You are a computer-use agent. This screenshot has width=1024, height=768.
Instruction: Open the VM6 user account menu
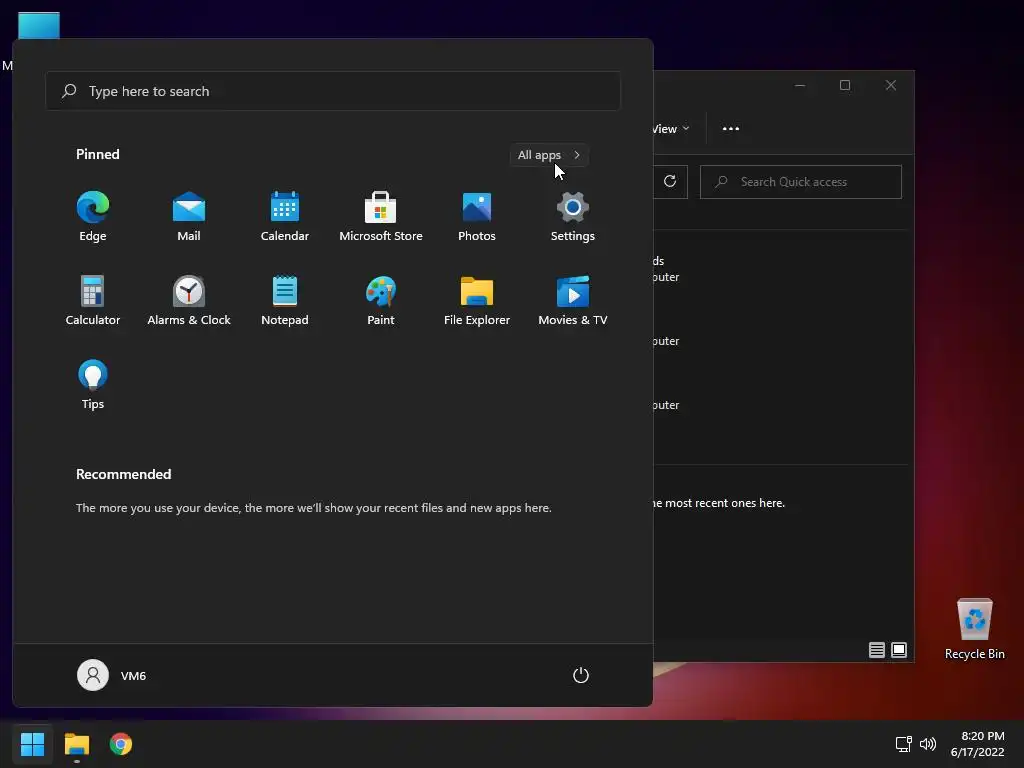pyautogui.click(x=112, y=675)
